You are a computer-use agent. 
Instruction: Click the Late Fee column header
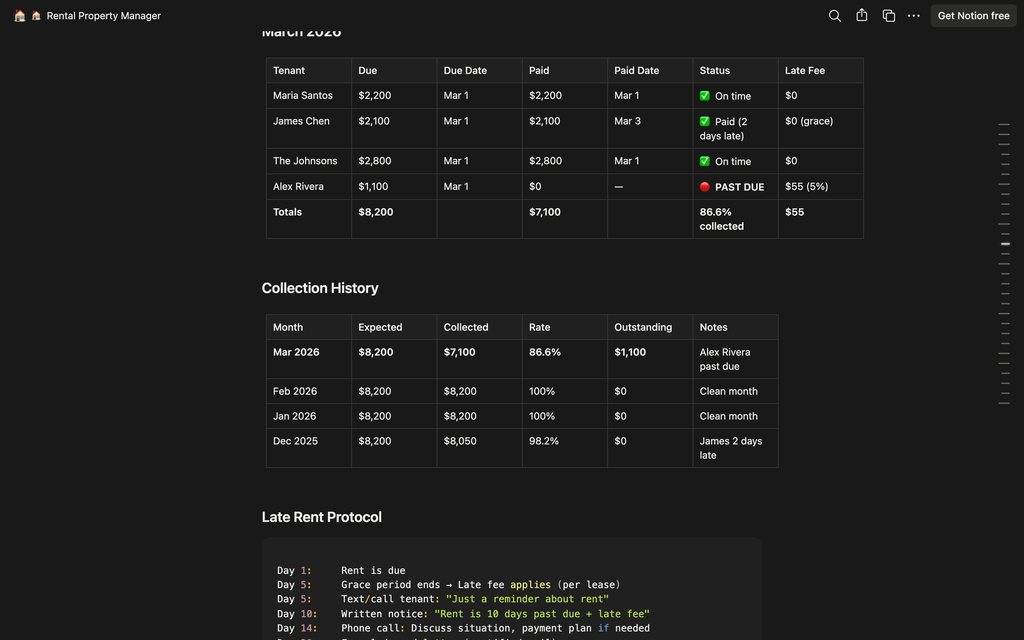pos(820,71)
